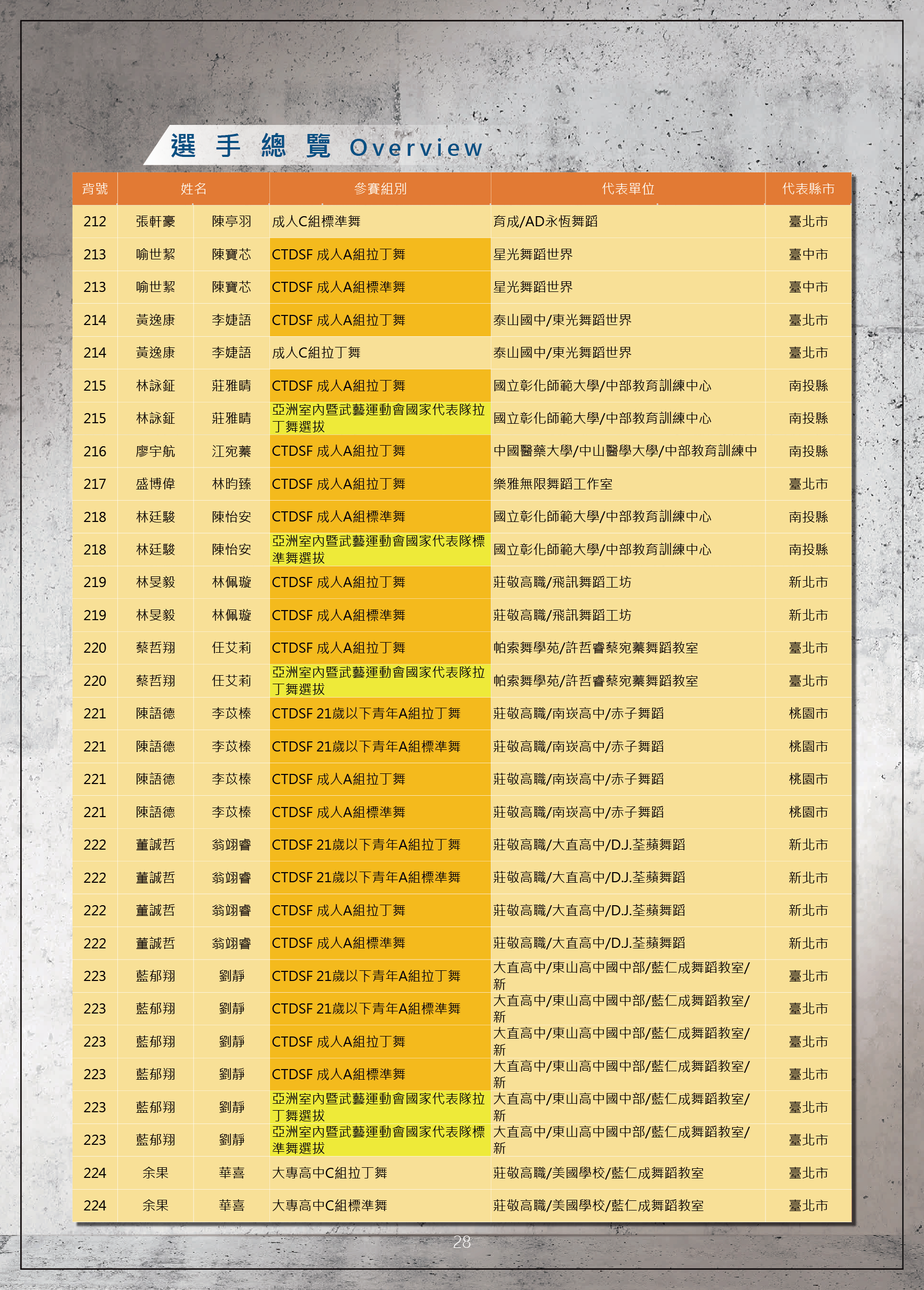The width and height of the screenshot is (924, 1290).
Task: Click the yellow 標準舞選拔 cell in row 223
Action: (380, 1140)
